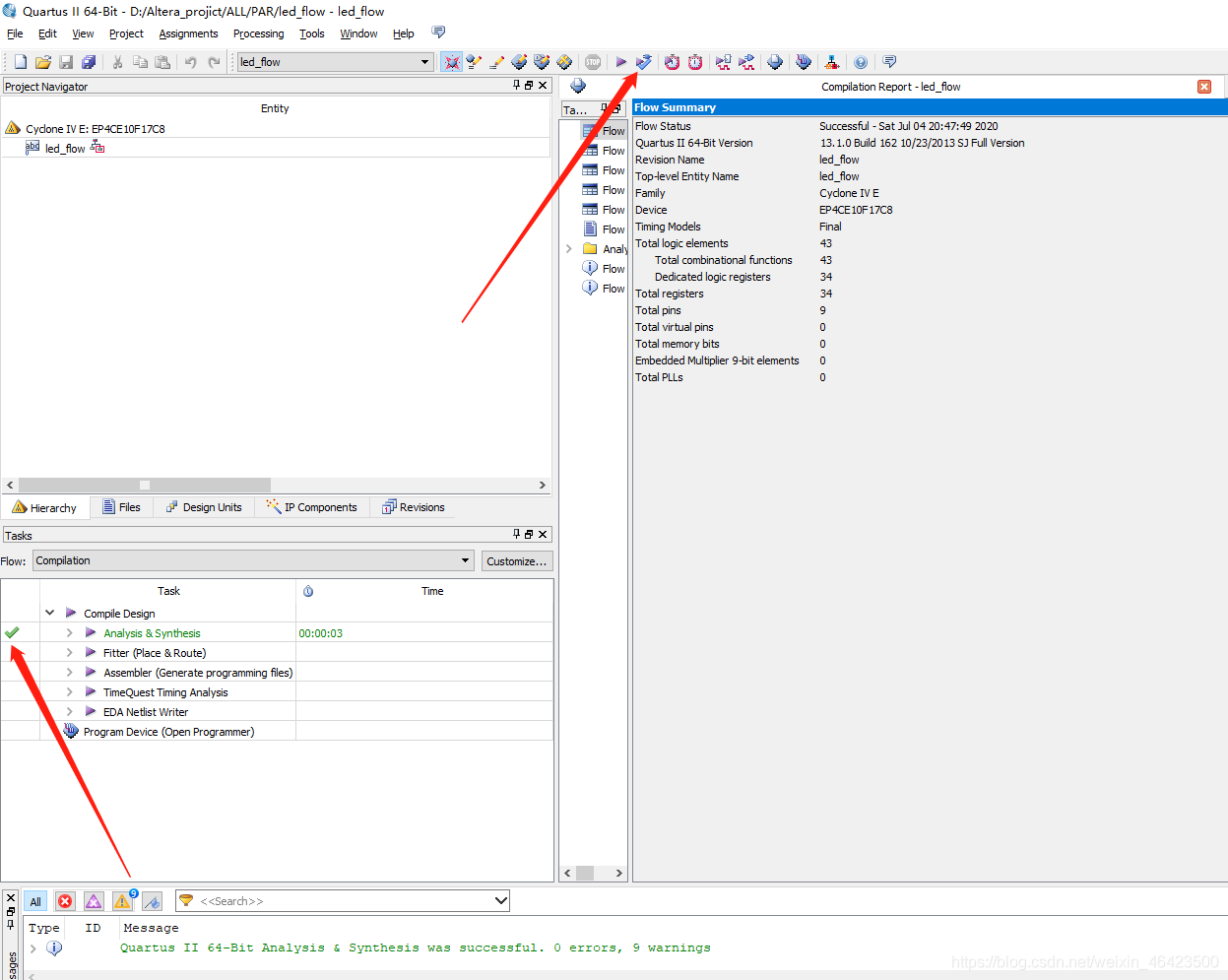Expand the Analysis & Synthesis task

click(x=69, y=632)
